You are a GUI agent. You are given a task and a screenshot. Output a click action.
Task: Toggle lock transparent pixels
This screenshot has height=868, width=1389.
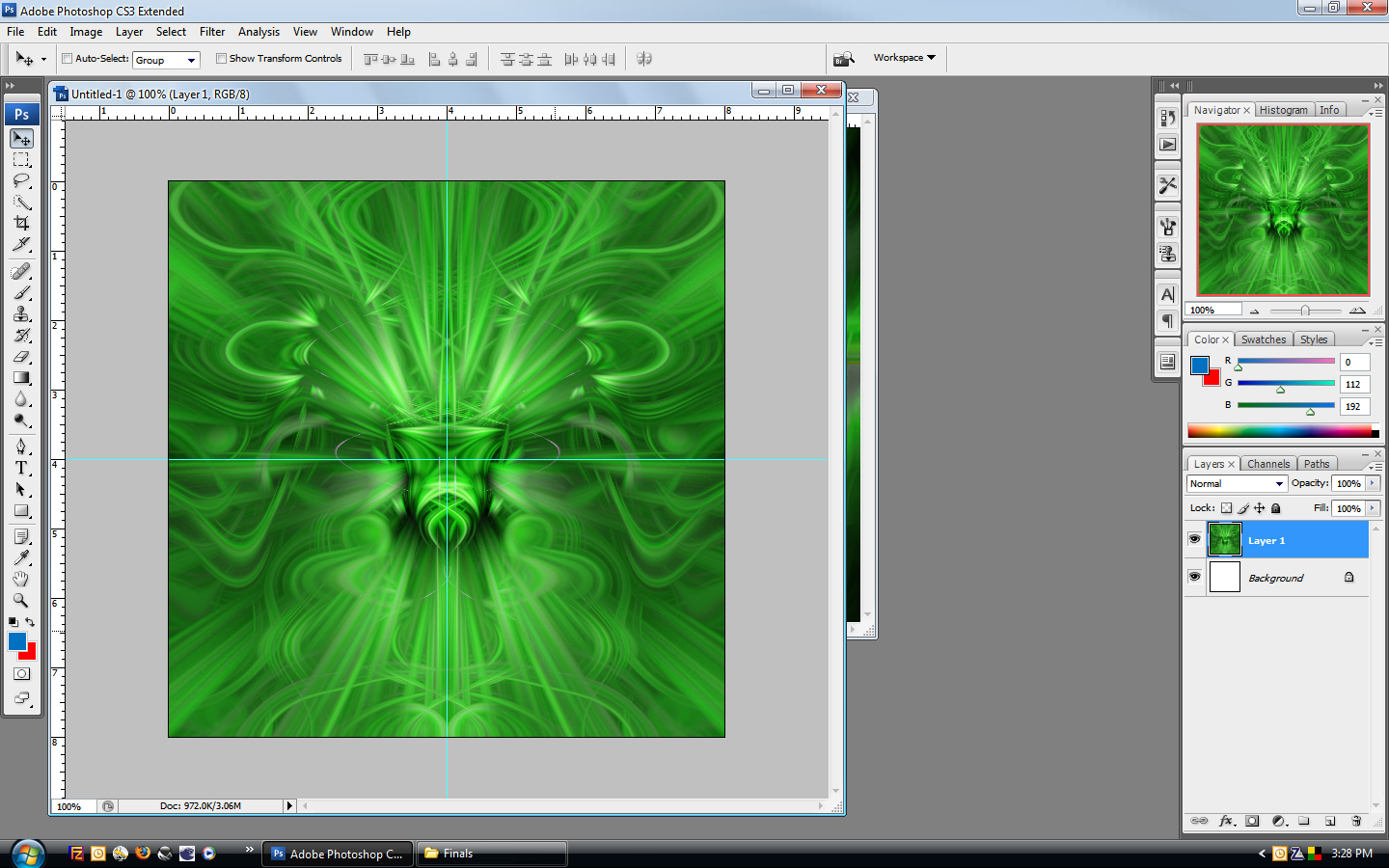tap(1226, 508)
